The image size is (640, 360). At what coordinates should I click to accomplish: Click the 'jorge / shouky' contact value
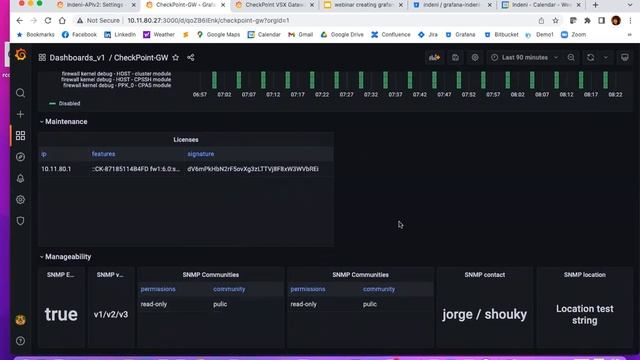tap(484, 314)
